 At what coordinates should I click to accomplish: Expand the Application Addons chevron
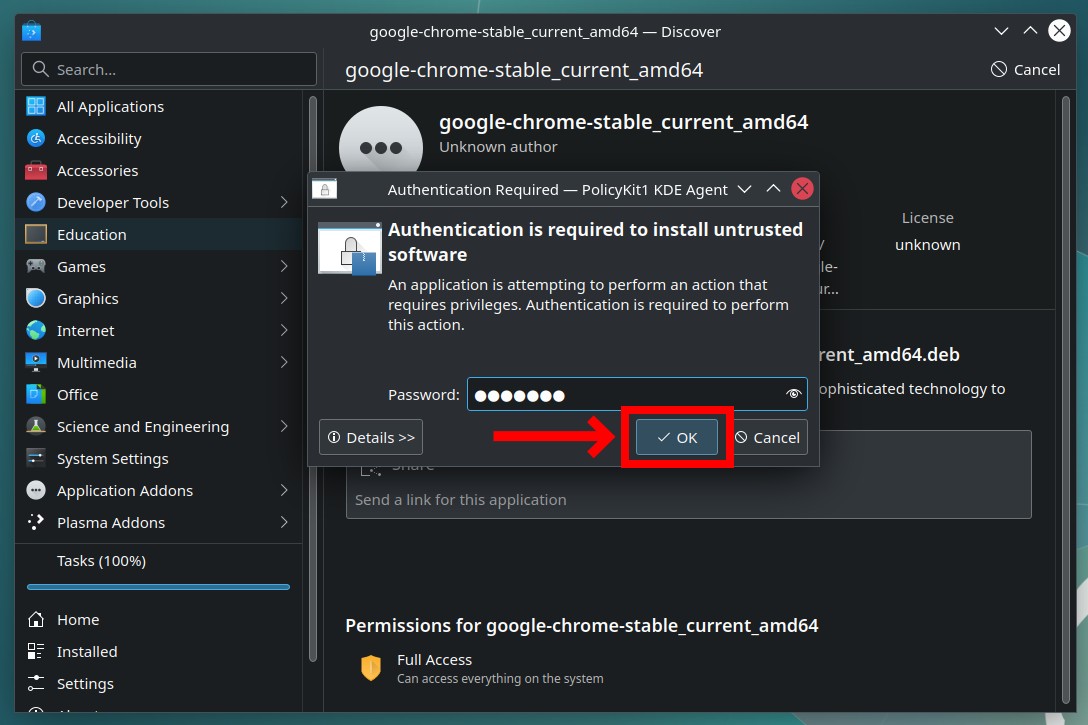coord(284,490)
